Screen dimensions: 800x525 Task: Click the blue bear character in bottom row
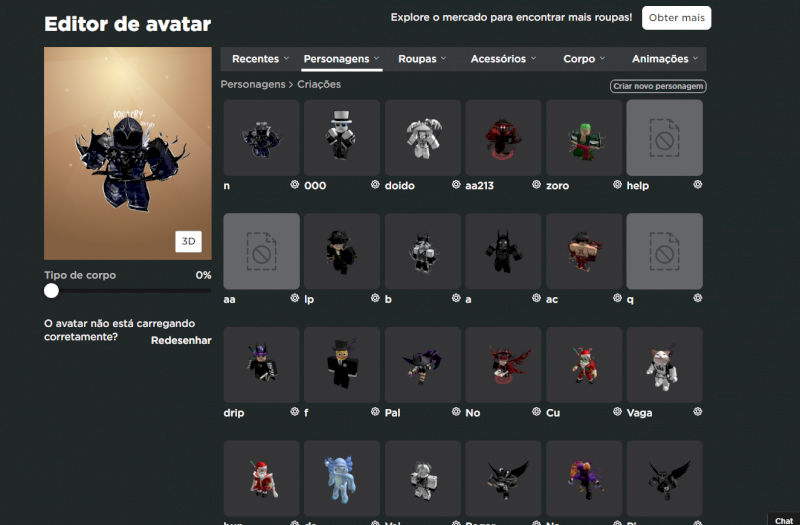click(342, 479)
